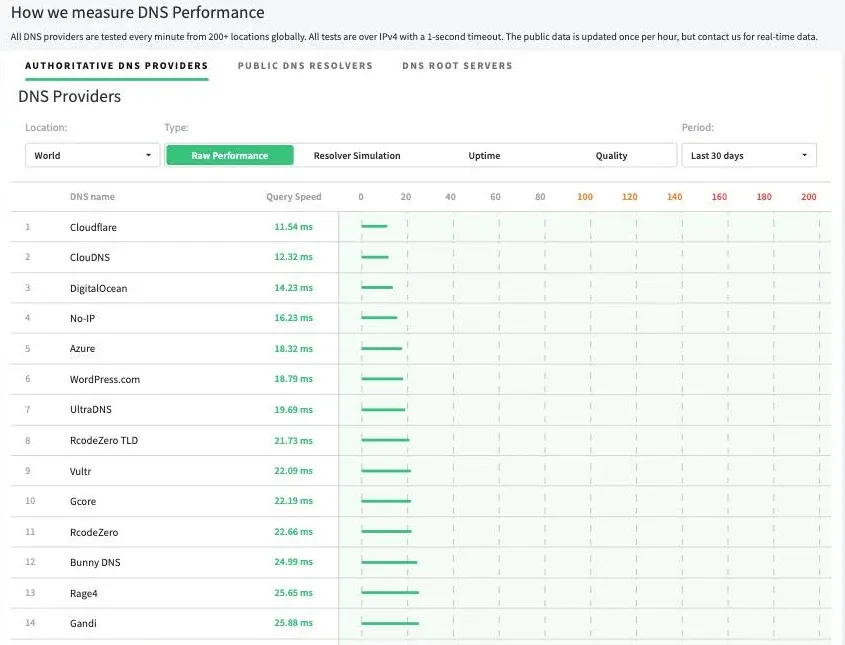Select the Resolver Simulation type
845x645 pixels.
point(357,155)
